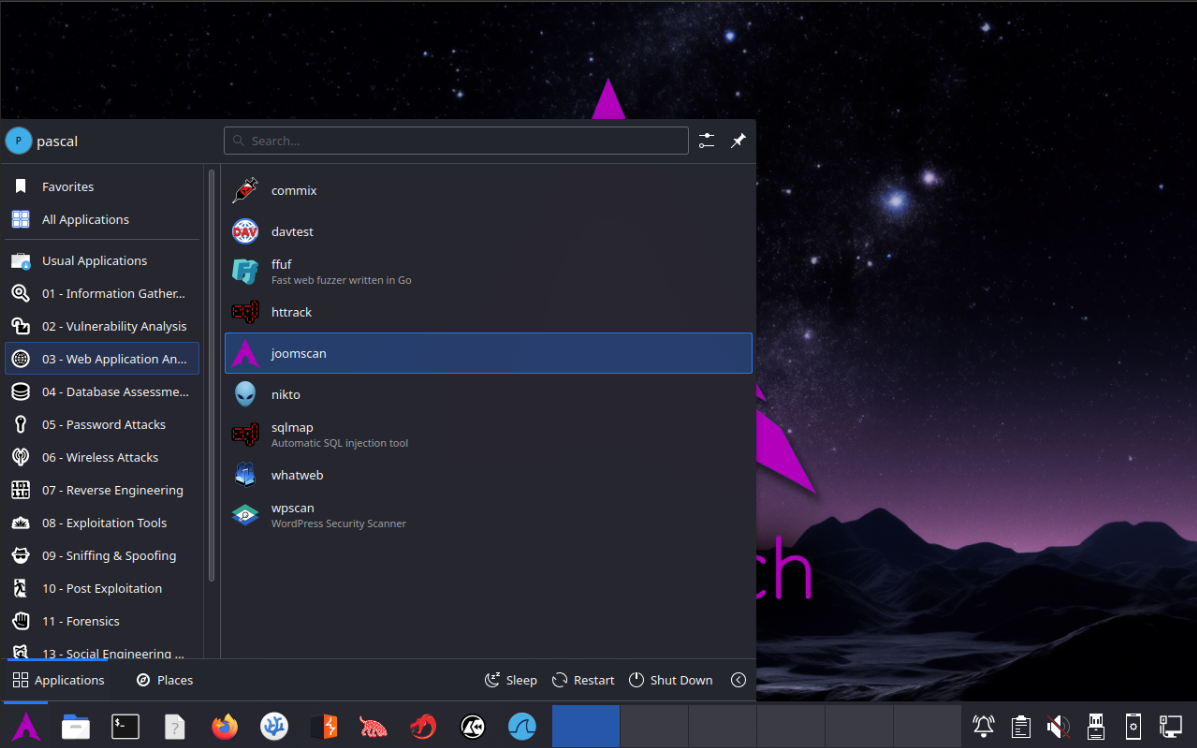Launch the terminal from taskbar
This screenshot has height=748, width=1197.
pyautogui.click(x=125, y=727)
